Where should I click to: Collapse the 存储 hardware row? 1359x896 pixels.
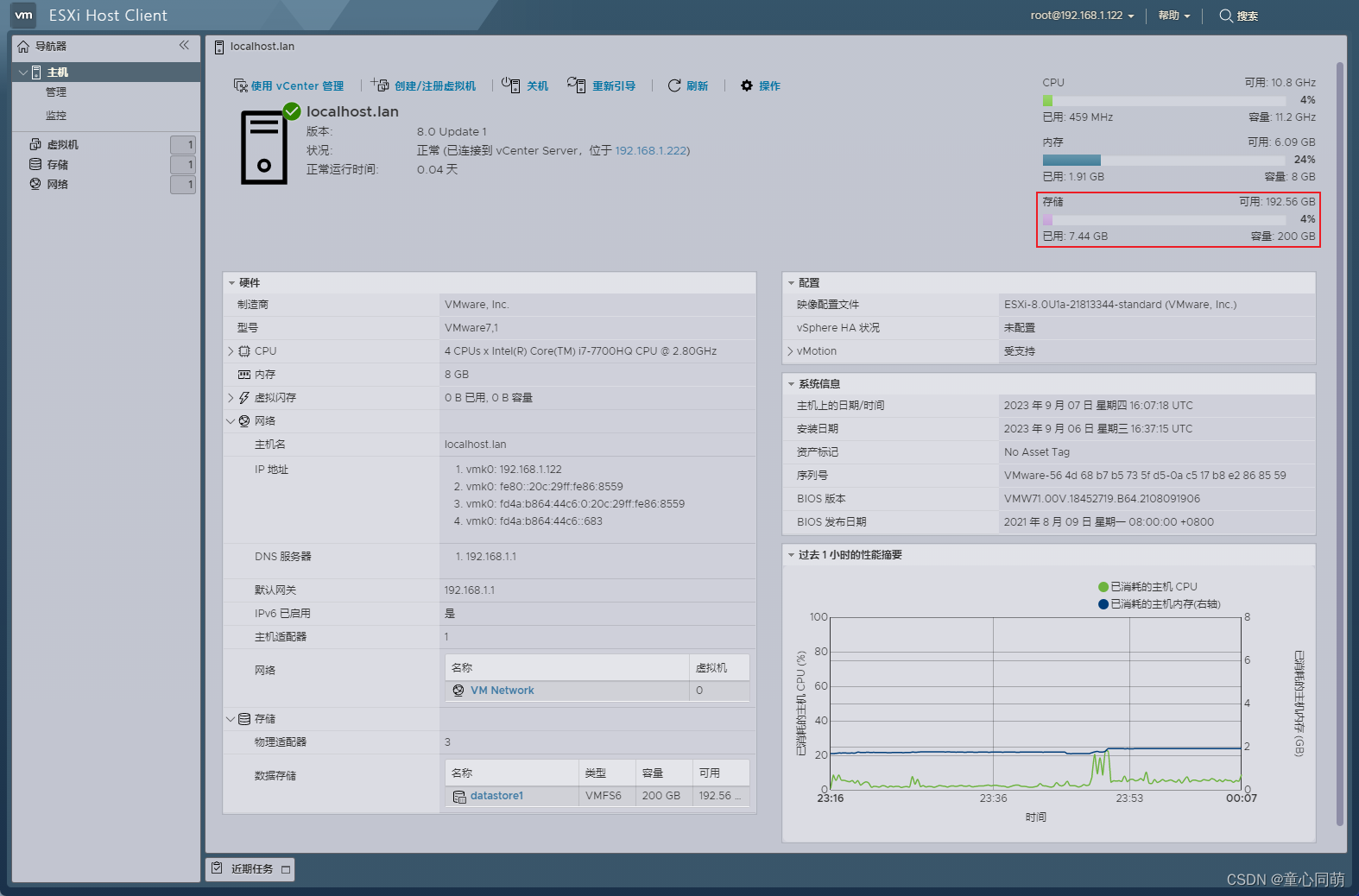tap(231, 719)
